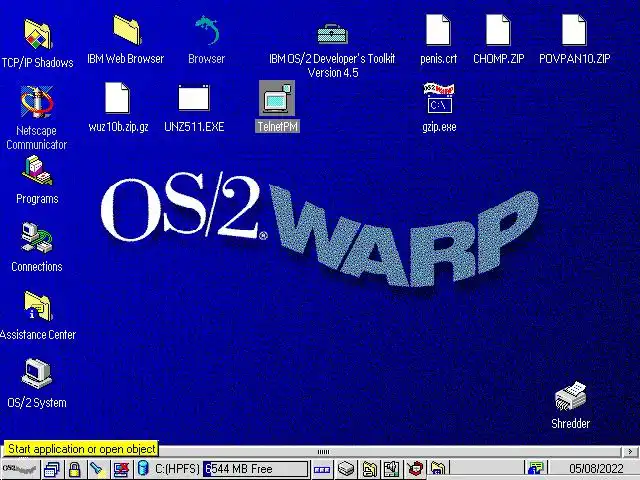Open the OS/2 System folder
Image resolution: width=640 pixels, height=480 pixels.
(37, 373)
